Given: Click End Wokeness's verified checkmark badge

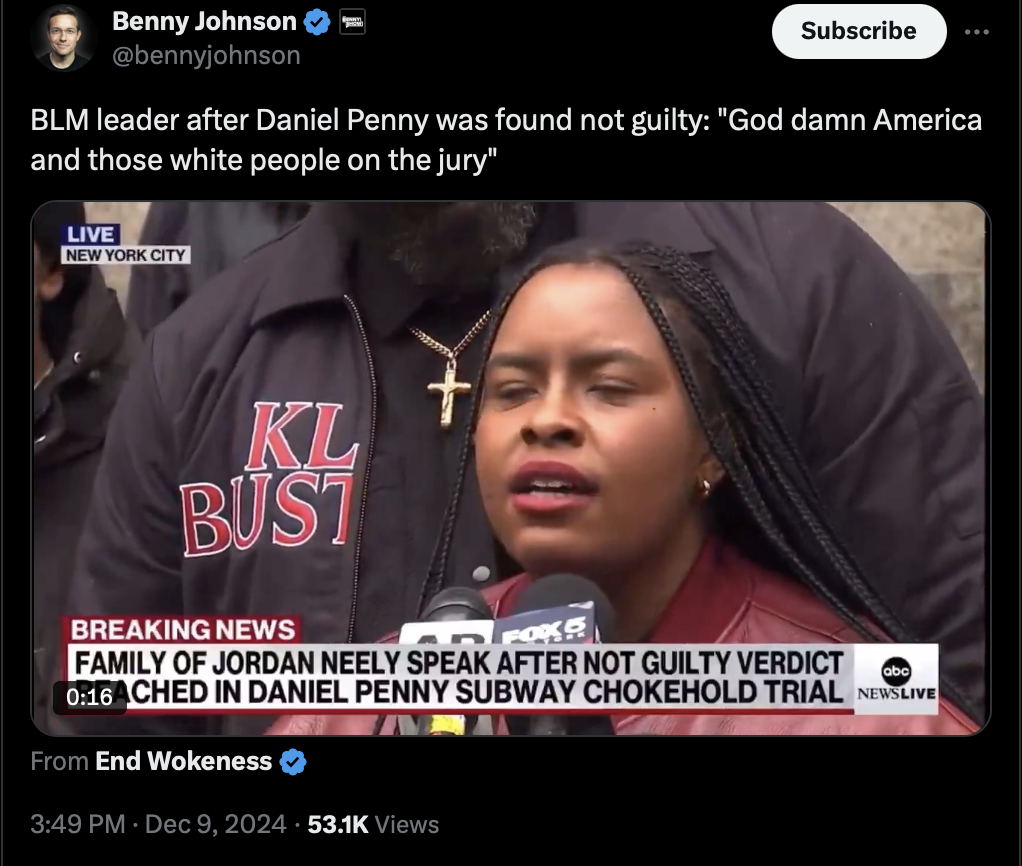Looking at the screenshot, I should point(293,761).
